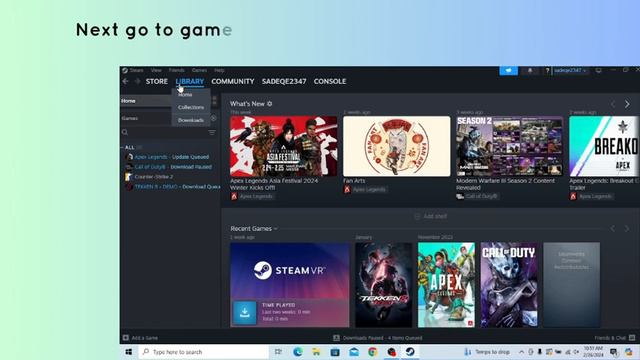Select Home in the library sidebar
640x360 pixels.
[x=146, y=101]
